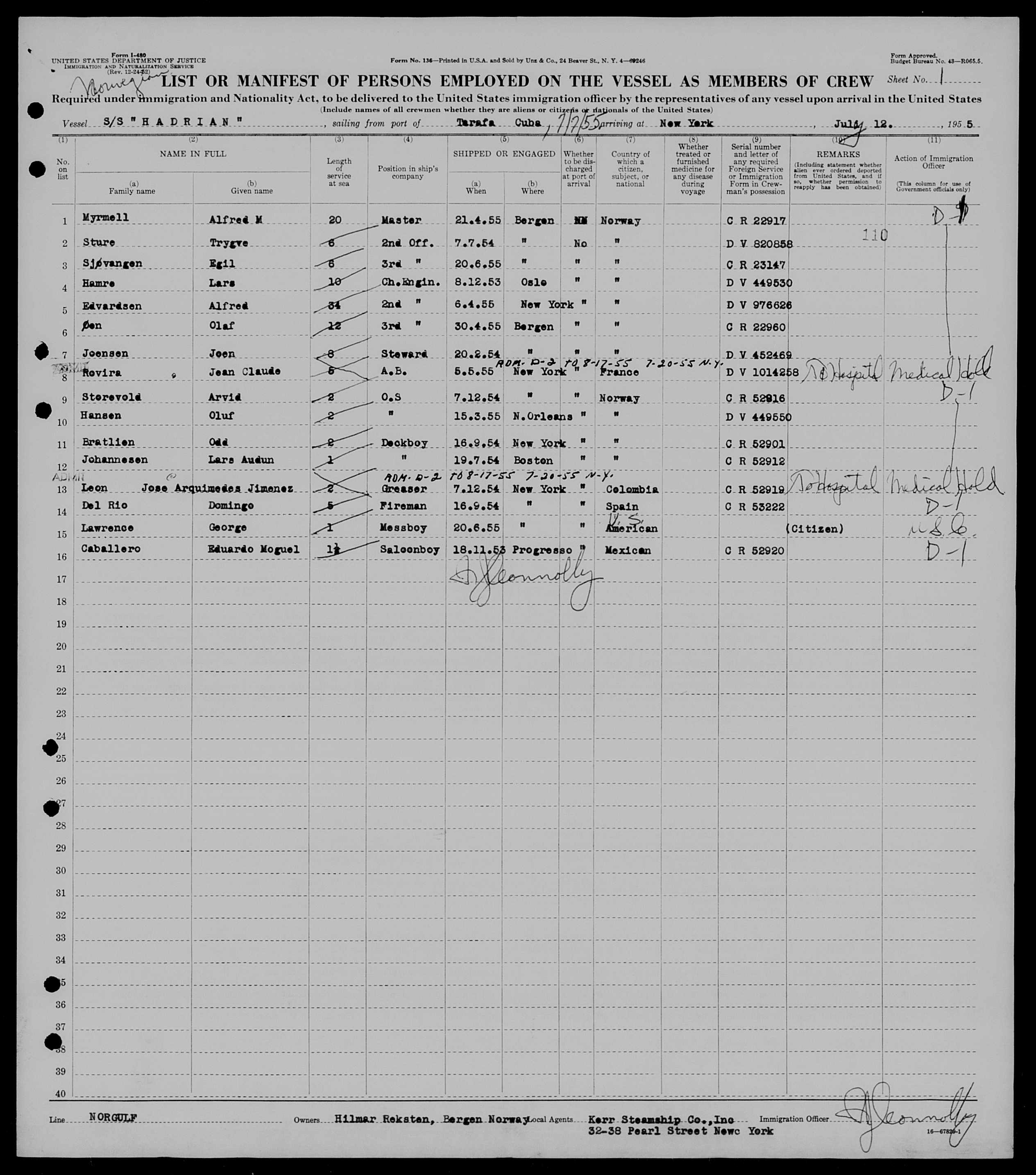Select engagement date 18.11.53
Image resolution: width=1036 pixels, height=1175 pixels.
[x=479, y=550]
